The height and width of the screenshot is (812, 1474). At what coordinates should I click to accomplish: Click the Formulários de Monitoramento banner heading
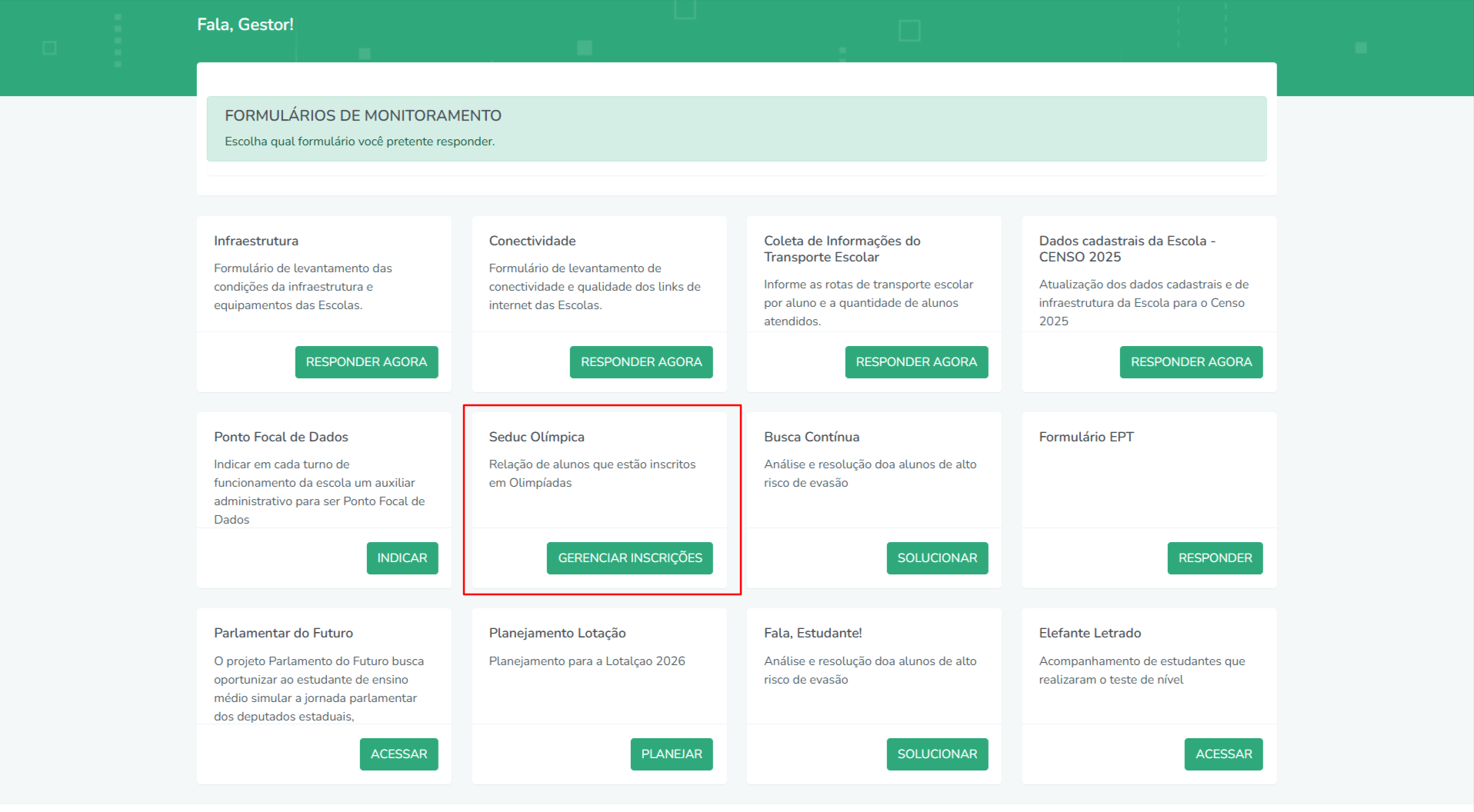(362, 116)
